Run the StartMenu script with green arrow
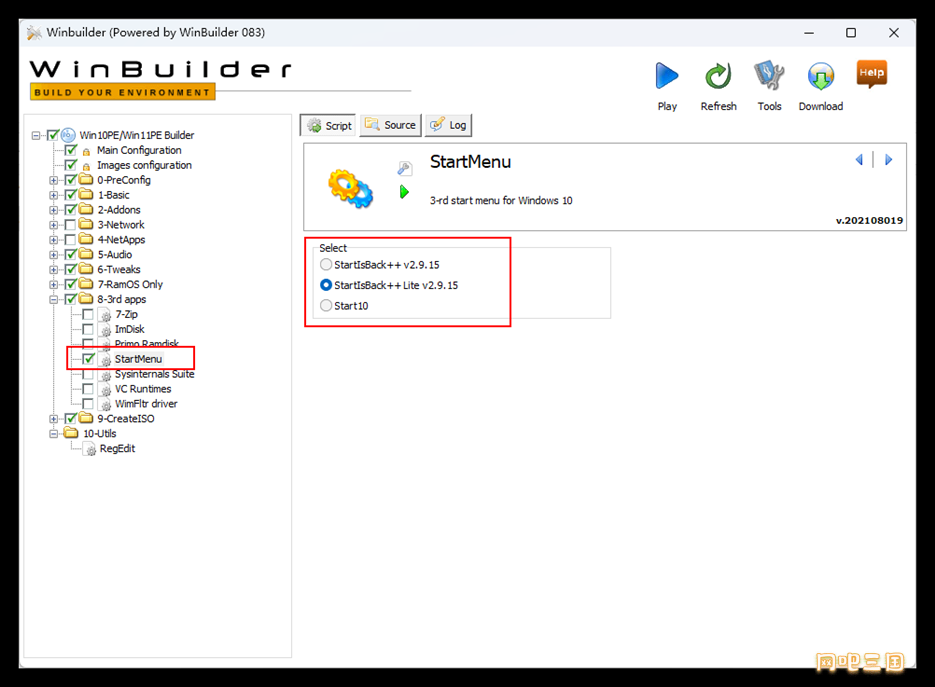 (x=404, y=192)
